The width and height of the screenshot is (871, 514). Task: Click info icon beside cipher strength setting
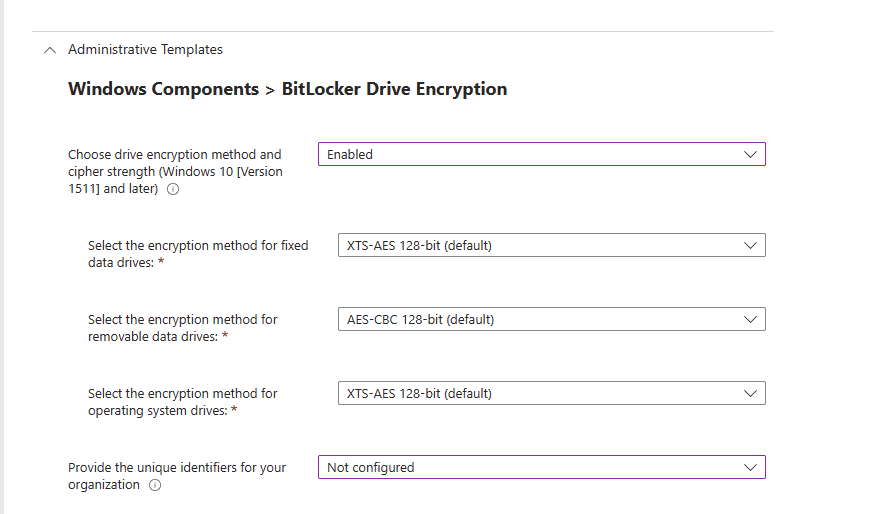click(173, 189)
